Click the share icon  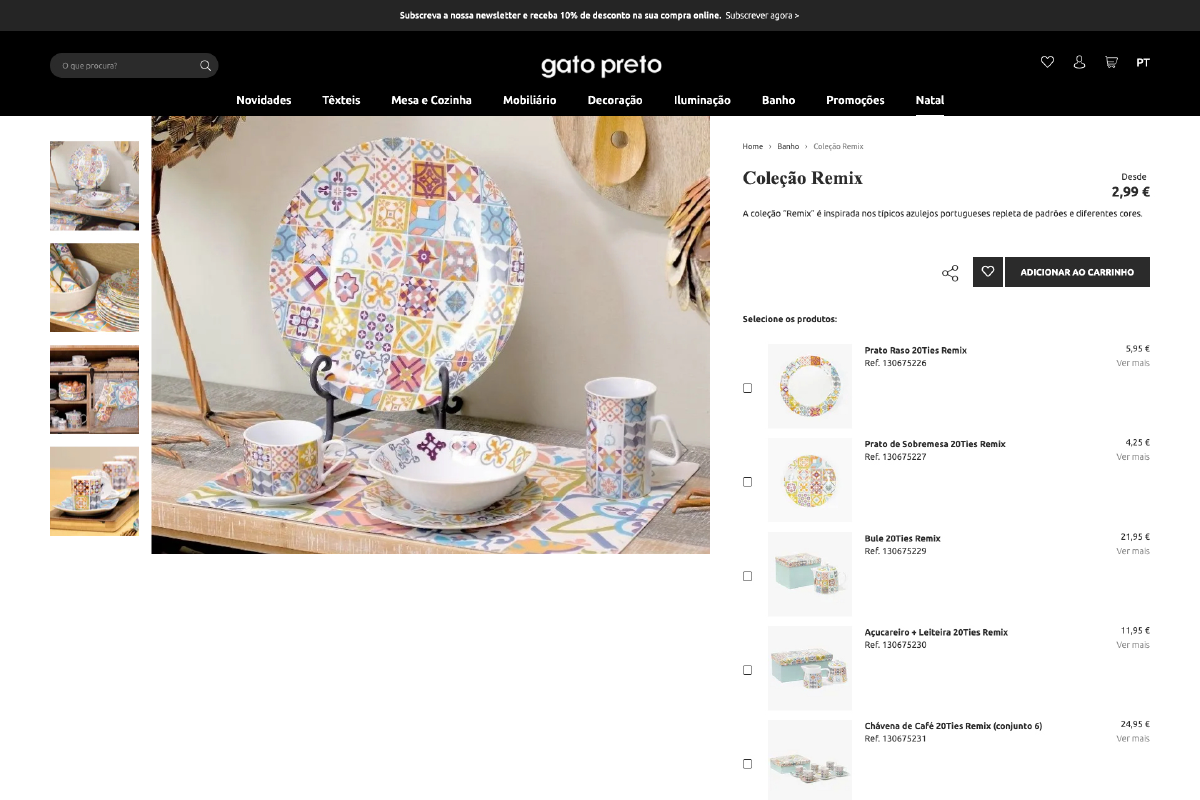click(950, 273)
